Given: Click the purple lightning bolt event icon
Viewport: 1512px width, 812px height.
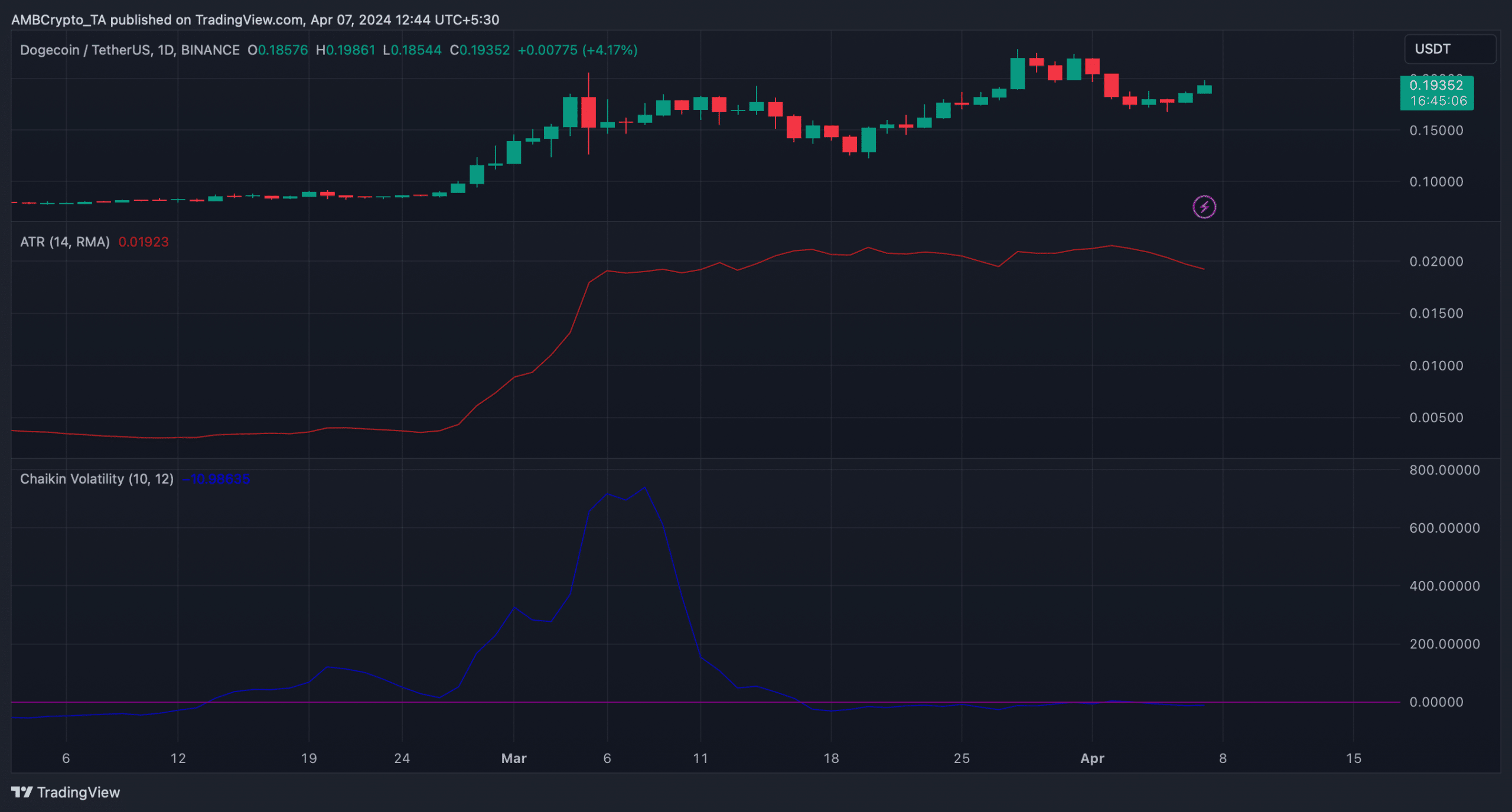Looking at the screenshot, I should click(1204, 207).
